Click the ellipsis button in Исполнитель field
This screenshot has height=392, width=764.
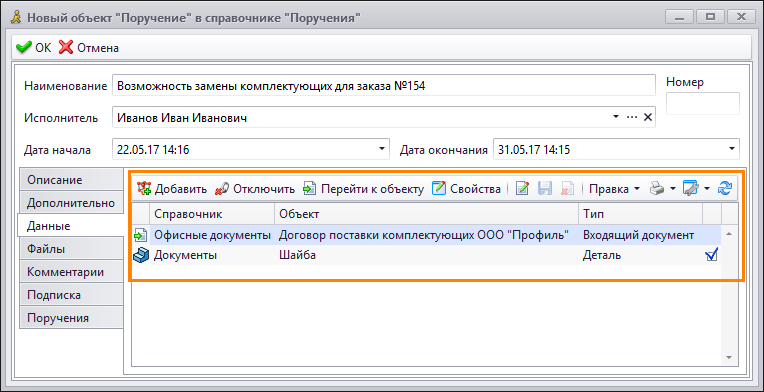click(632, 117)
